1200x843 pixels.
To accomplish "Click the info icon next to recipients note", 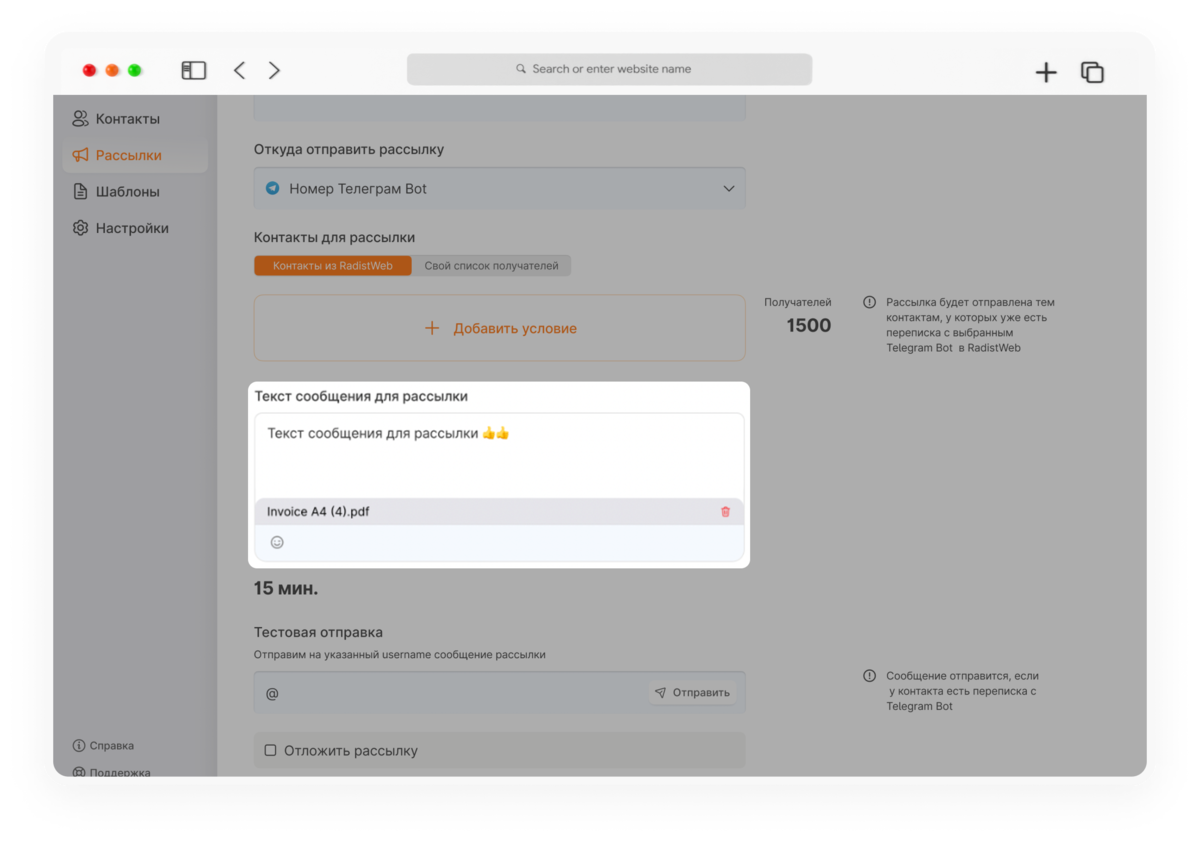I will click(869, 302).
